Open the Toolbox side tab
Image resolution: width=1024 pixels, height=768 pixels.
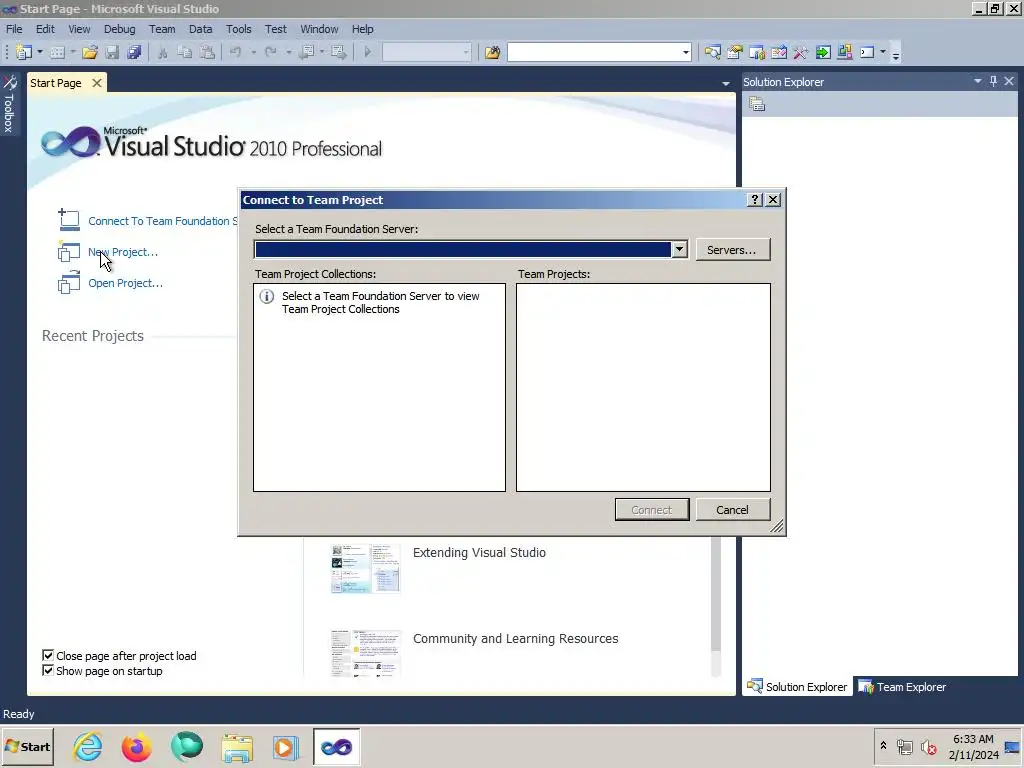pyautogui.click(x=9, y=104)
